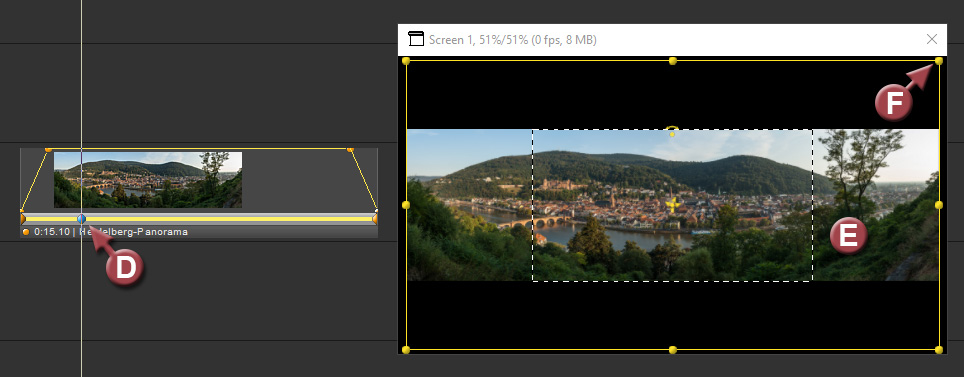Click the orange end marker of the yellow clip bar

[x=374, y=219]
